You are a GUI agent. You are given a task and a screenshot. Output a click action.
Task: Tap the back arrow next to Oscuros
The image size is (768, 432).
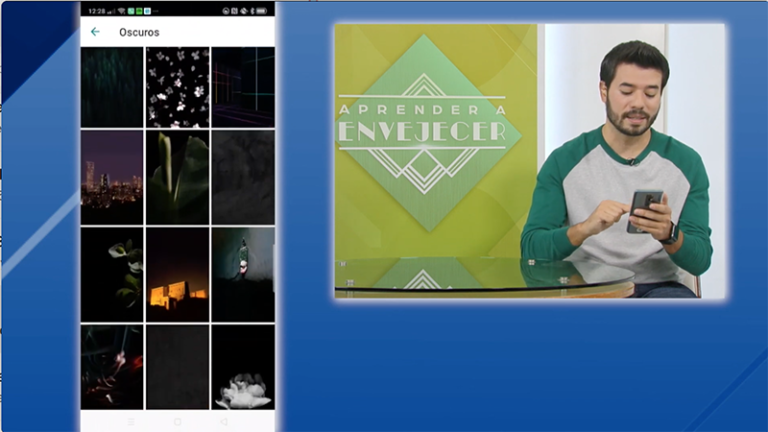pyautogui.click(x=95, y=32)
